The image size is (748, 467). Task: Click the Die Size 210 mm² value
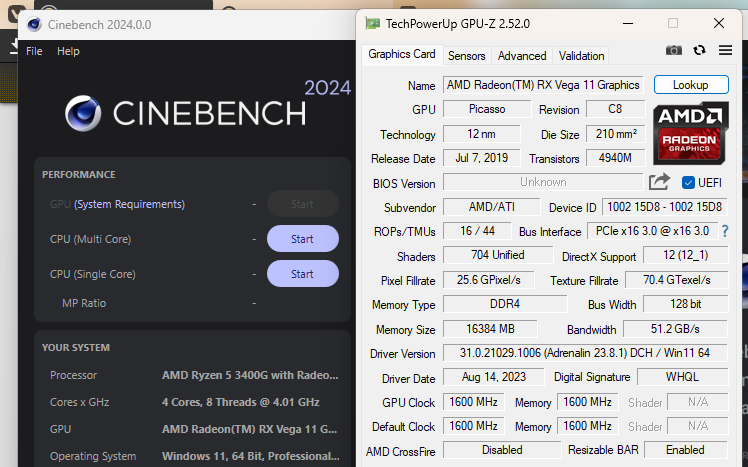point(615,134)
